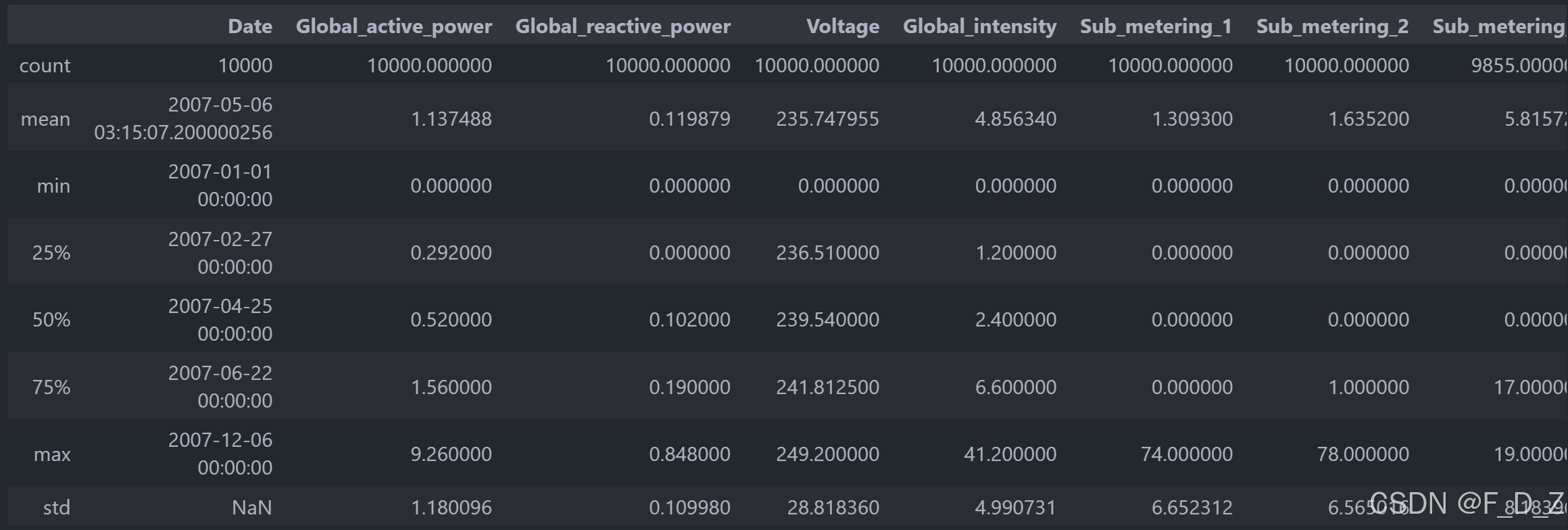The width and height of the screenshot is (1568, 530).
Task: Click the Global_reactive_power column header
Action: pos(623,26)
